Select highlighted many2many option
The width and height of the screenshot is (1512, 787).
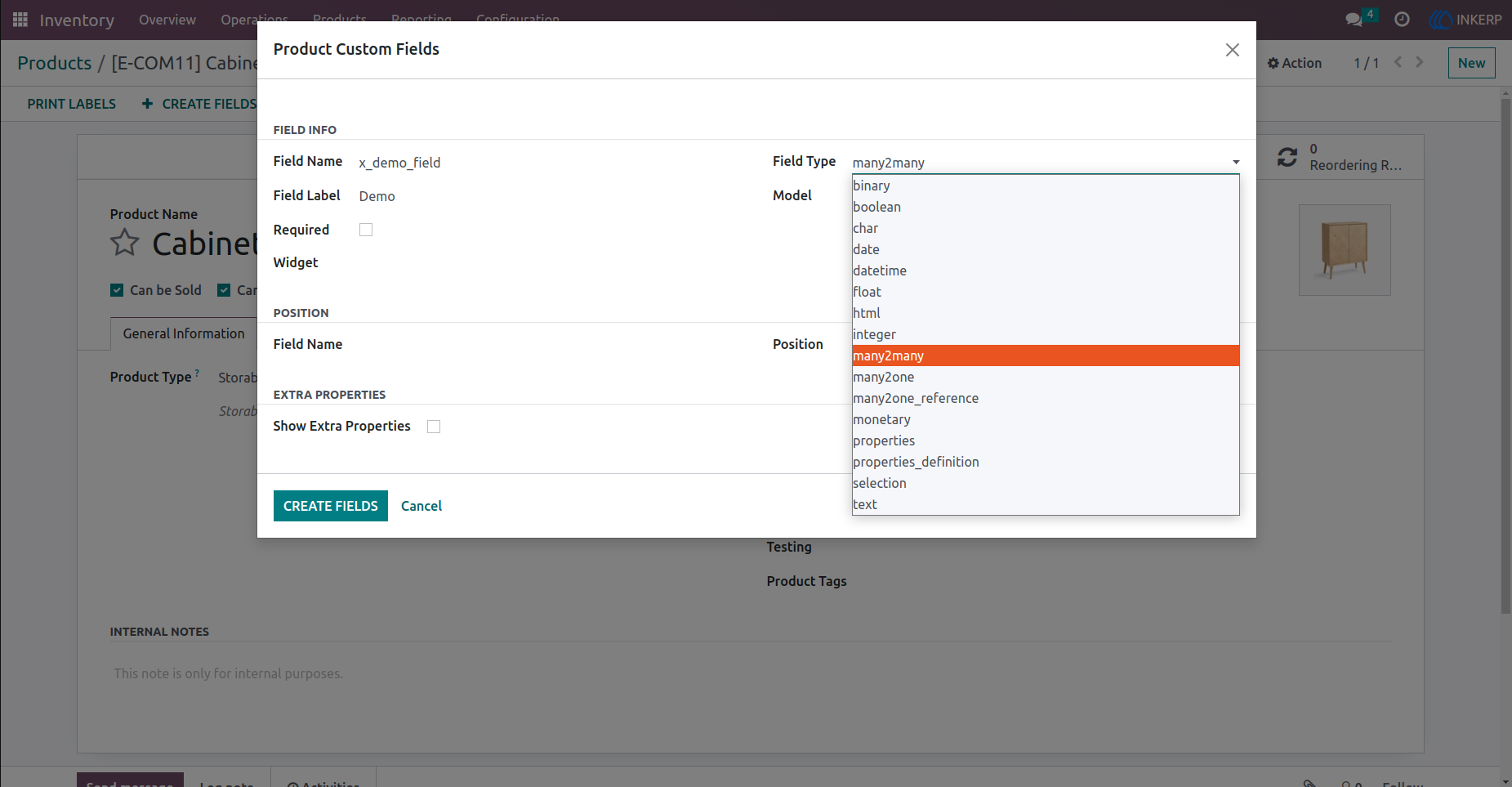coord(1046,355)
